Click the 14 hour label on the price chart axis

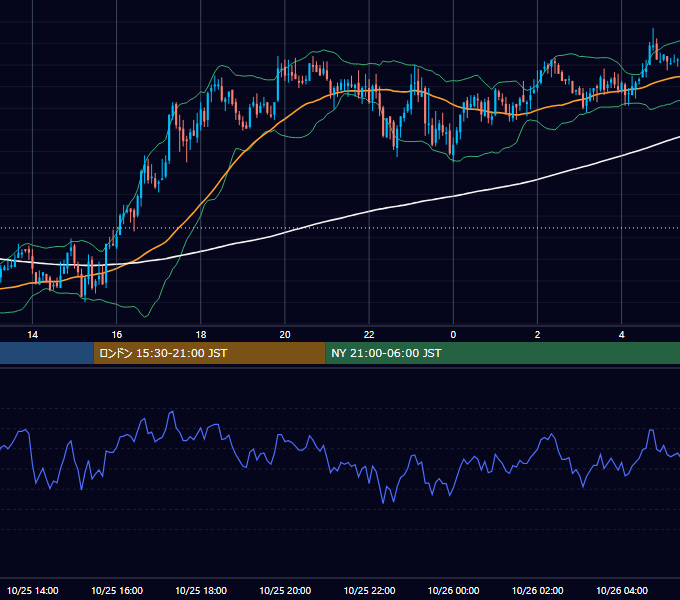click(33, 335)
